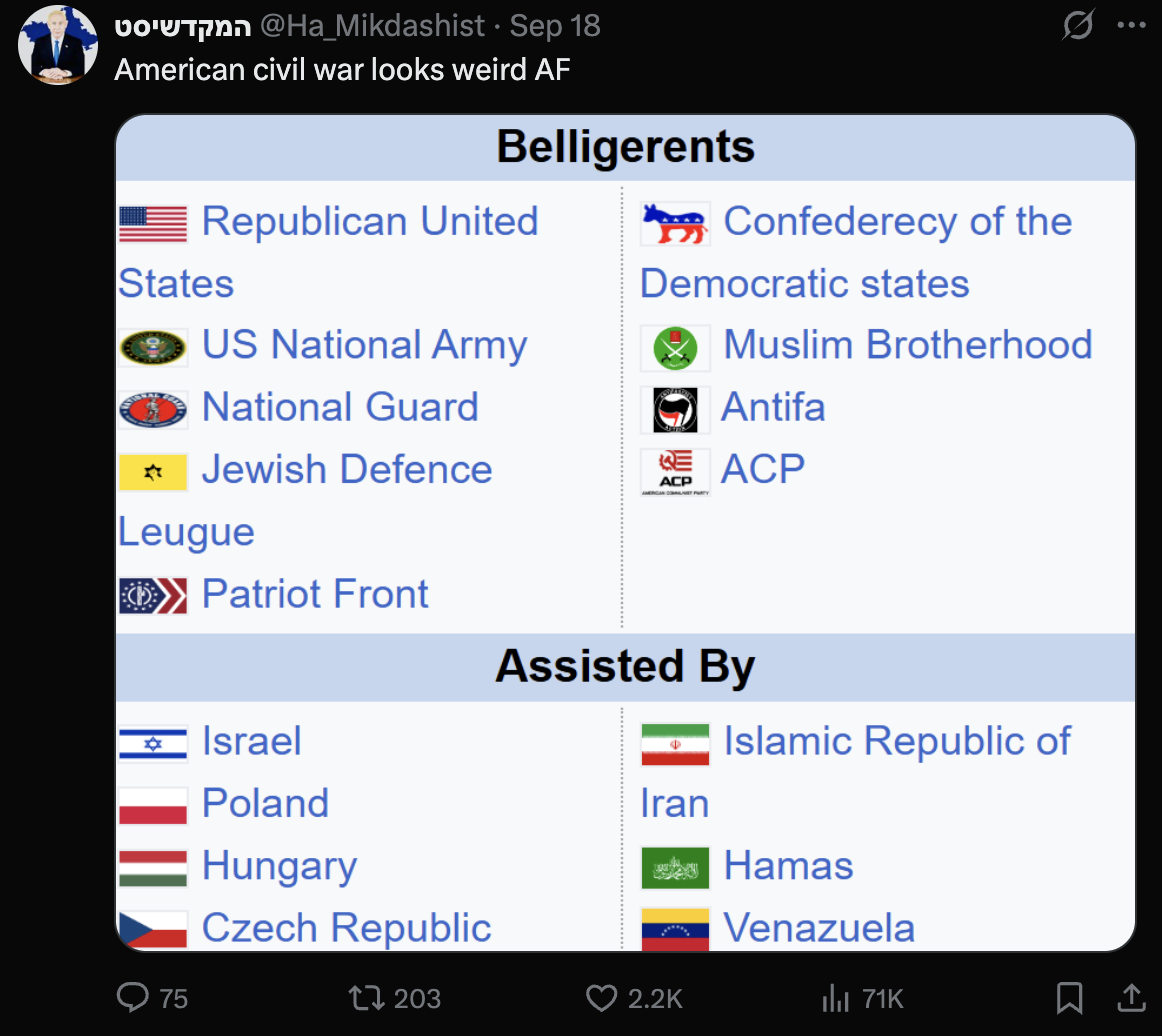
Task: Open the @Ha_Mikdashist handle link
Action: point(372,26)
